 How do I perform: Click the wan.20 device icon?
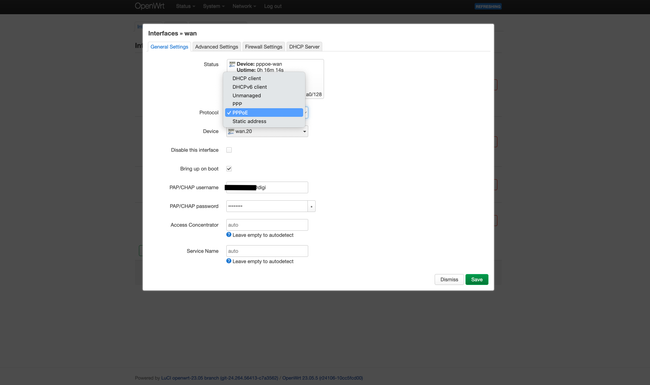pos(231,131)
